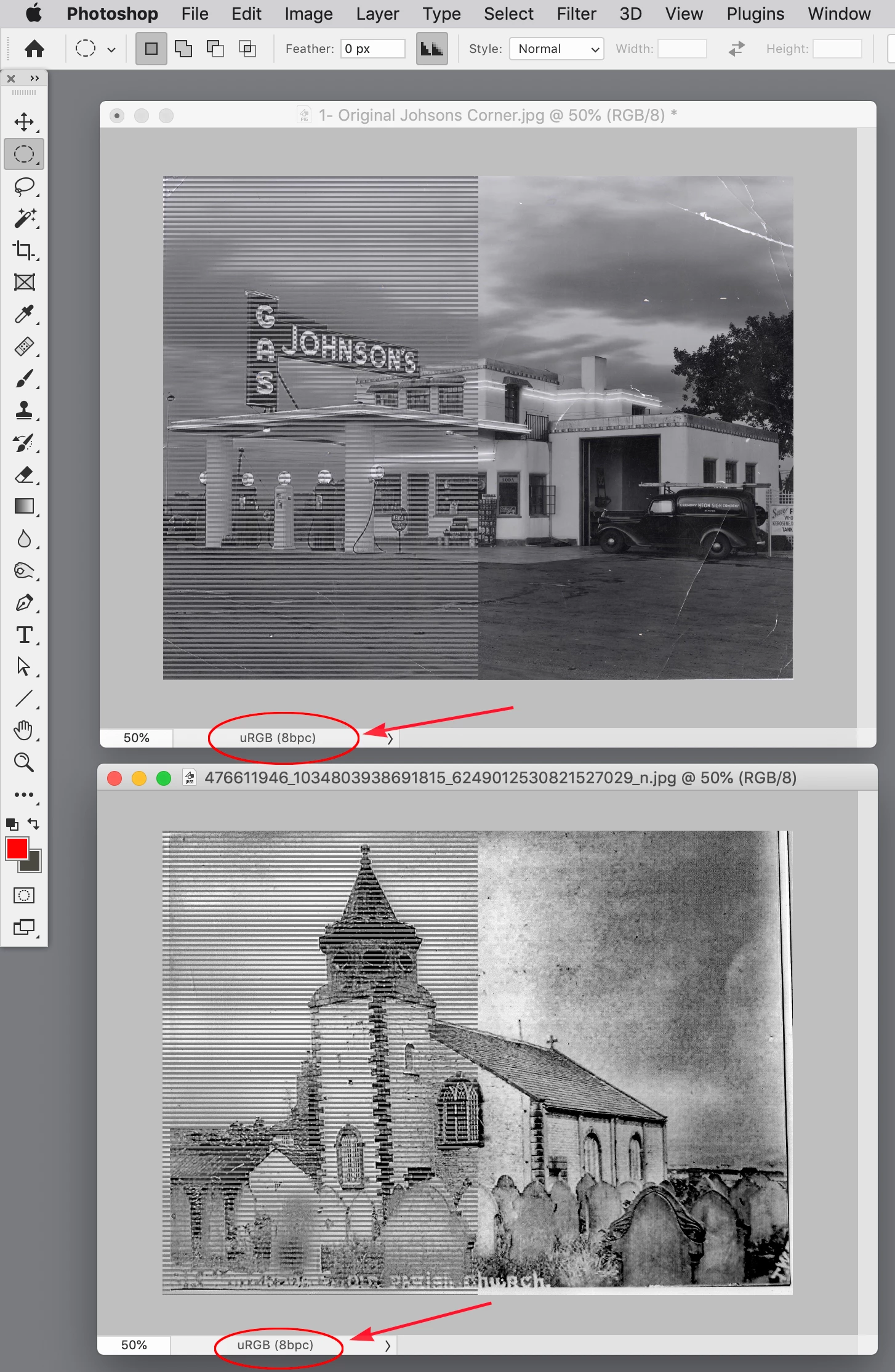Screen dimensions: 895x1372
Task: Click zoom percentage field in 476611946 window
Action: coord(134,1345)
